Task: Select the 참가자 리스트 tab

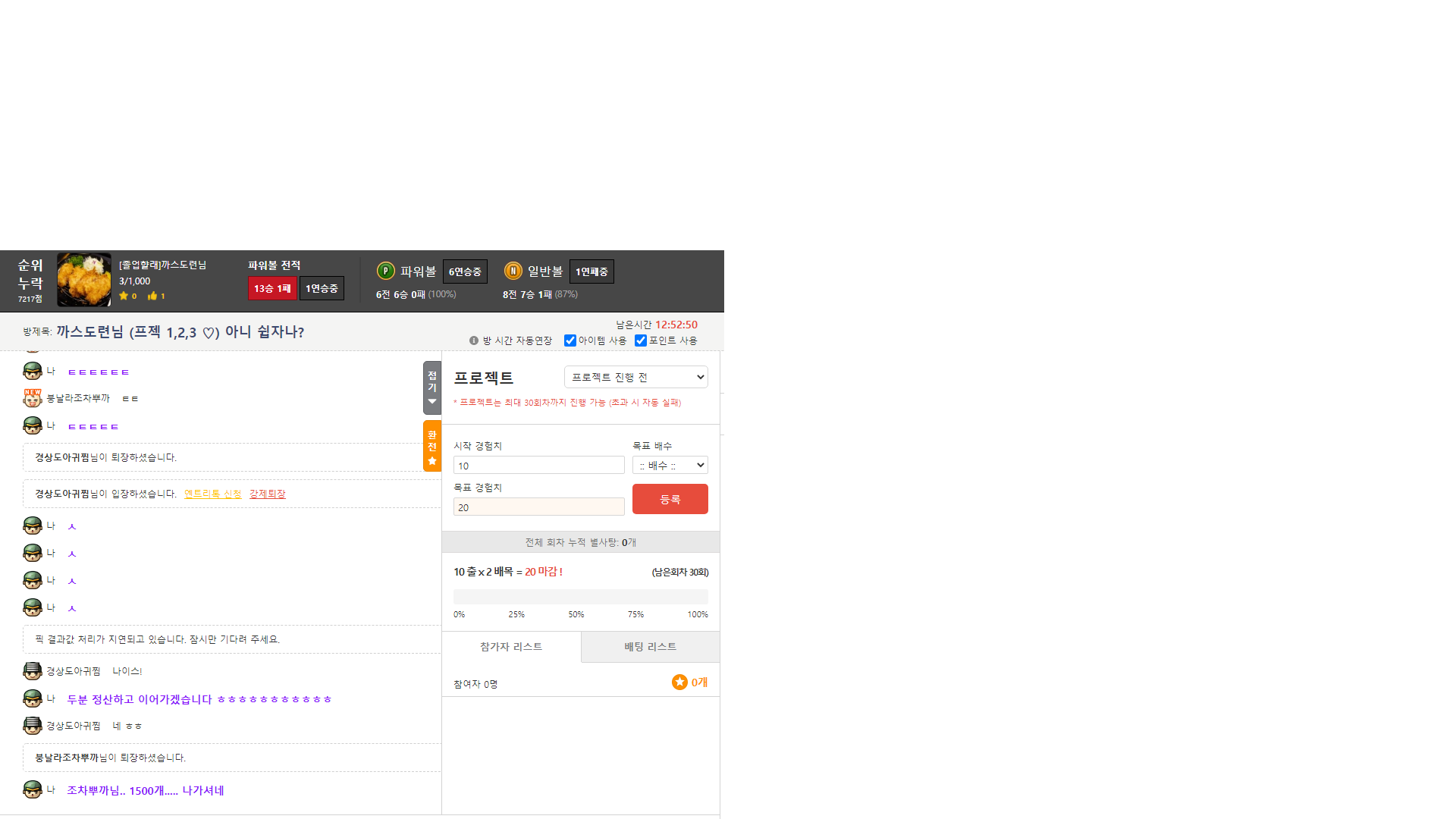Action: pos(511,647)
